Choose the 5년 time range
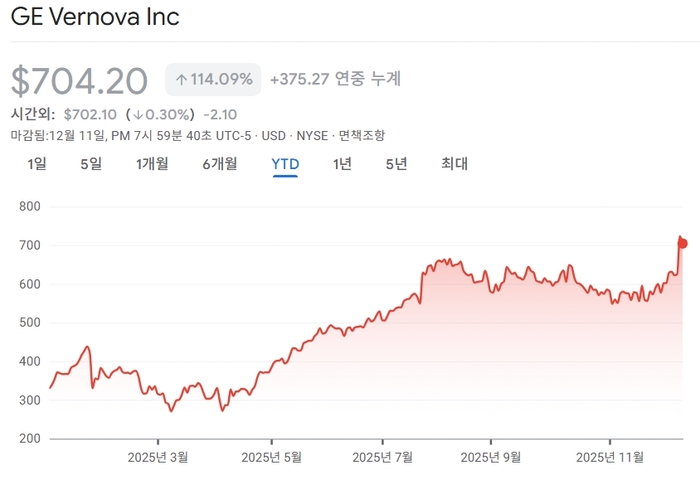The image size is (700, 480). click(x=396, y=164)
